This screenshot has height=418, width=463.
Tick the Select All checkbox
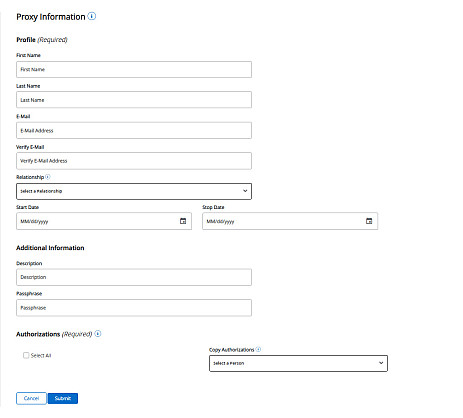point(26,355)
